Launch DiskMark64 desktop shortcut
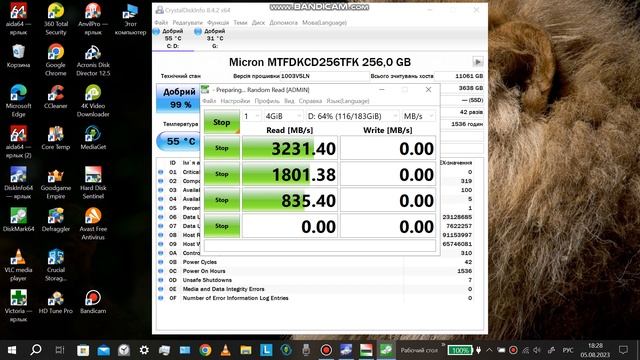The image size is (640, 360). click(x=18, y=220)
